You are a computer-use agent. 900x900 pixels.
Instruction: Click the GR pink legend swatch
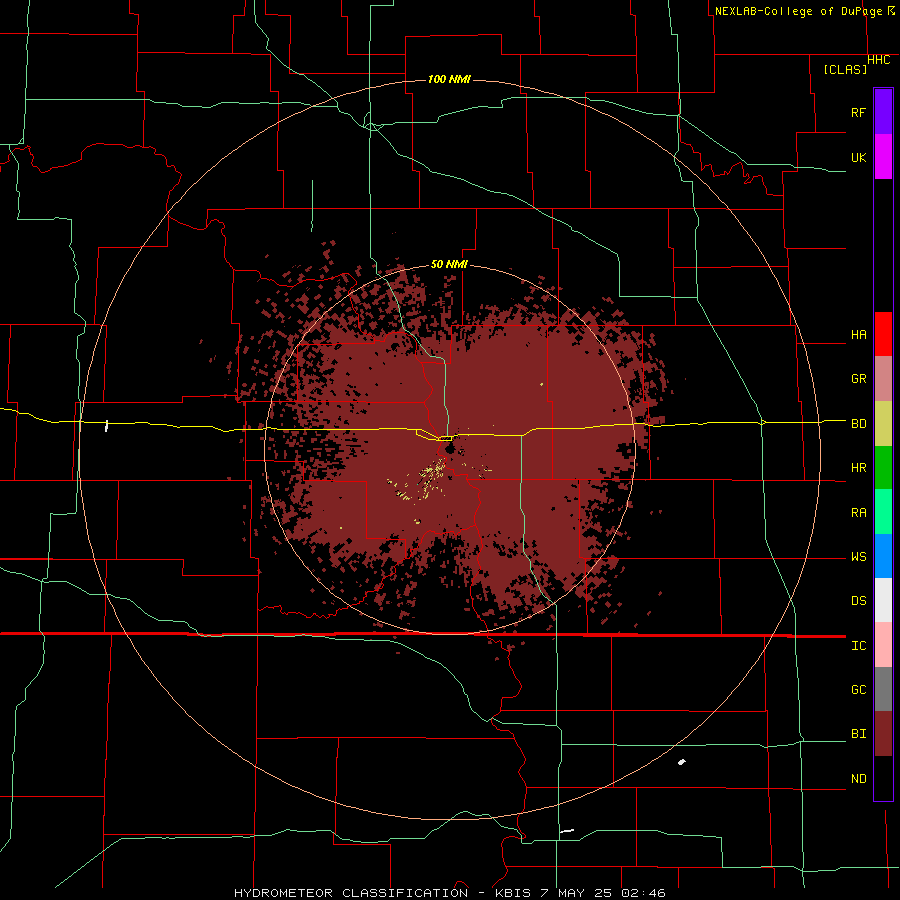(x=883, y=379)
